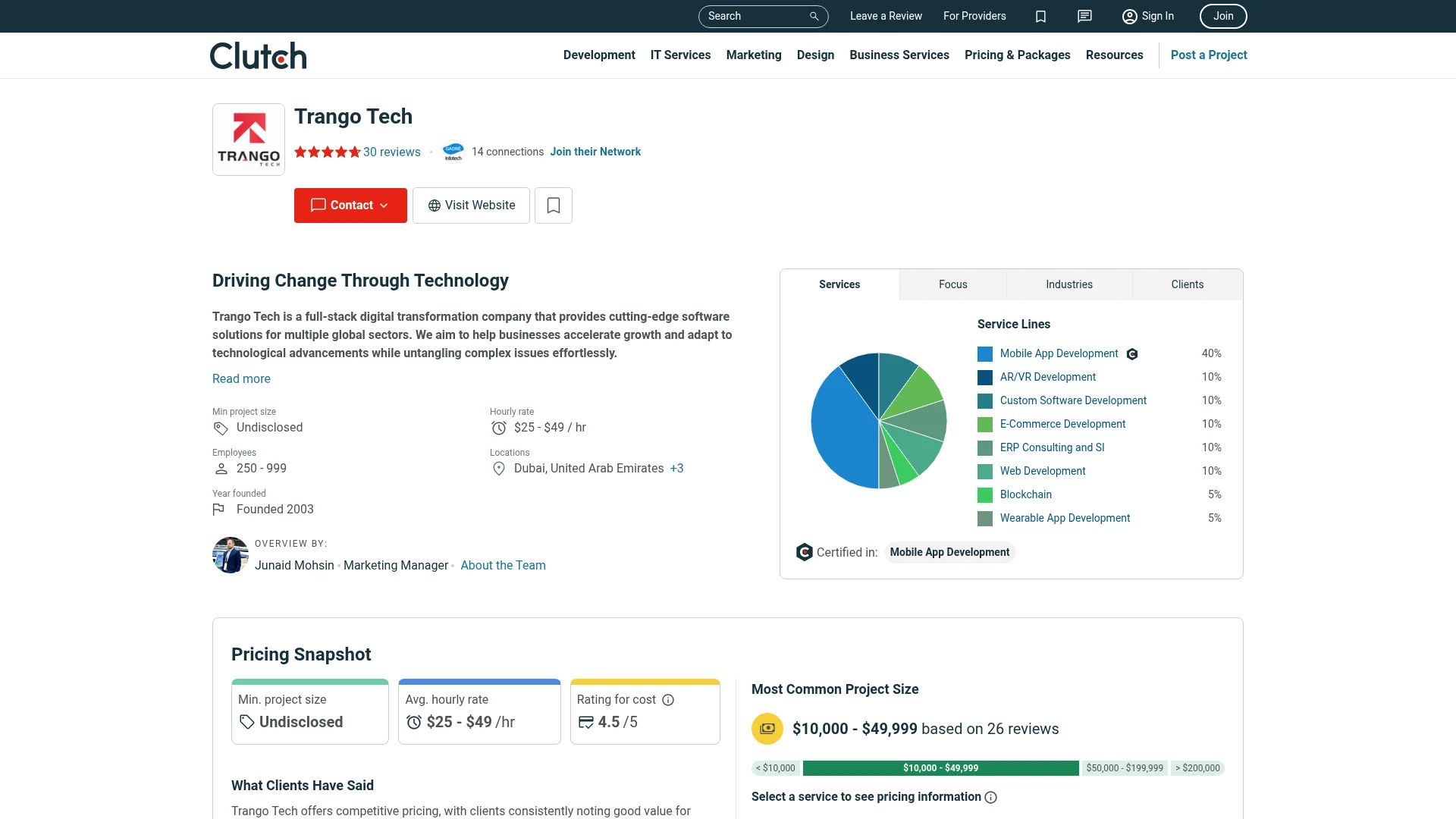Open the Business Services menu
This screenshot has height=819, width=1456.
[x=899, y=55]
